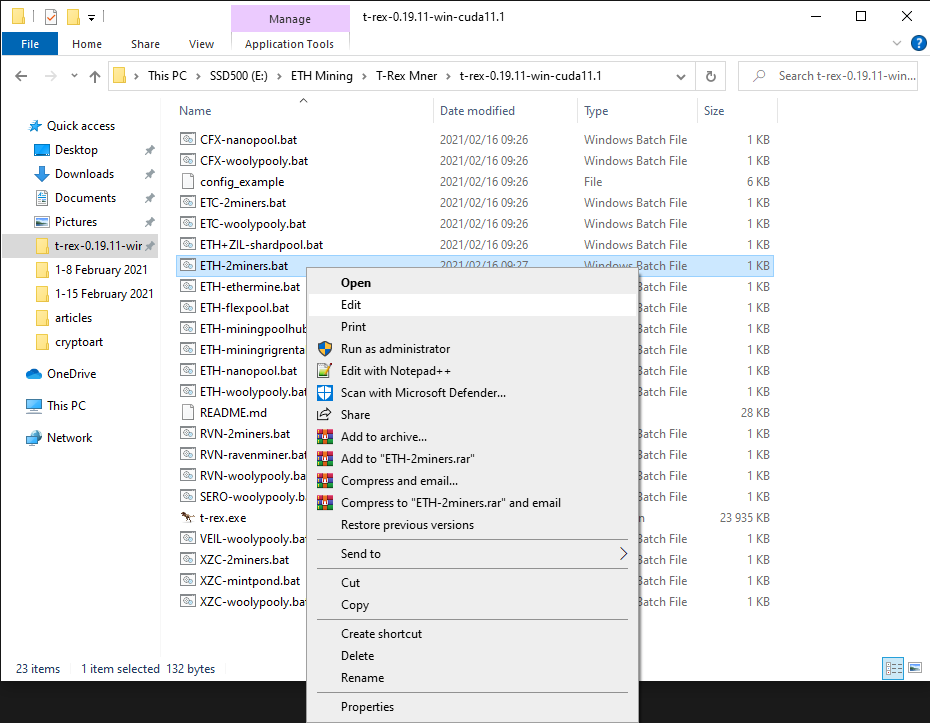Switch to Large icons view in status bar

coord(915,668)
